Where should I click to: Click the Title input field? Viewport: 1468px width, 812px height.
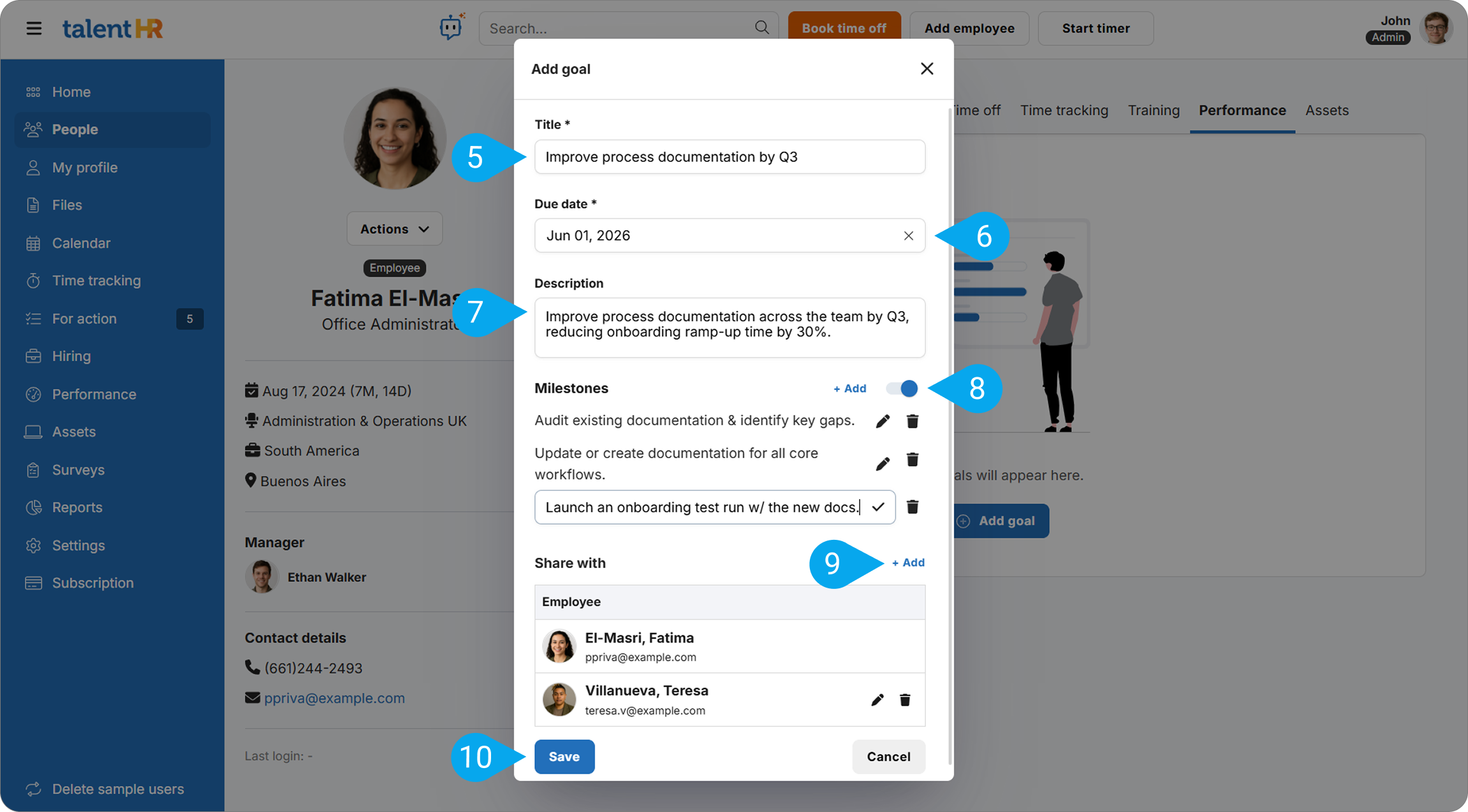click(730, 157)
